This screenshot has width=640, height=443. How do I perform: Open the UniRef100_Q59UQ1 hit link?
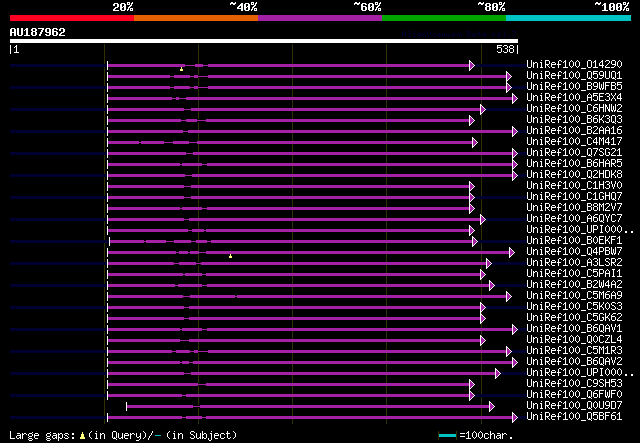pos(574,75)
